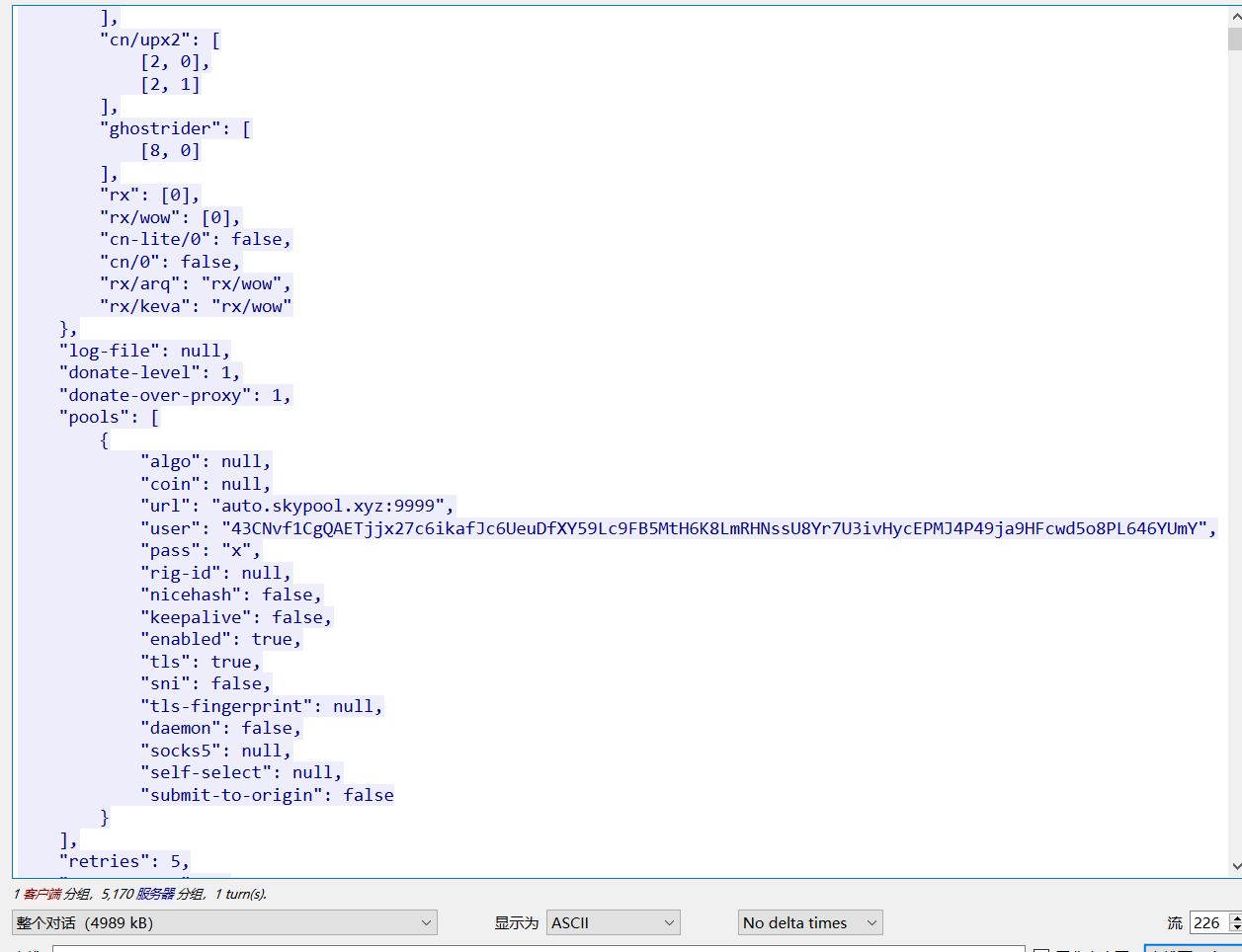Click the empty scrollbar track below the thumb

tap(1234, 444)
